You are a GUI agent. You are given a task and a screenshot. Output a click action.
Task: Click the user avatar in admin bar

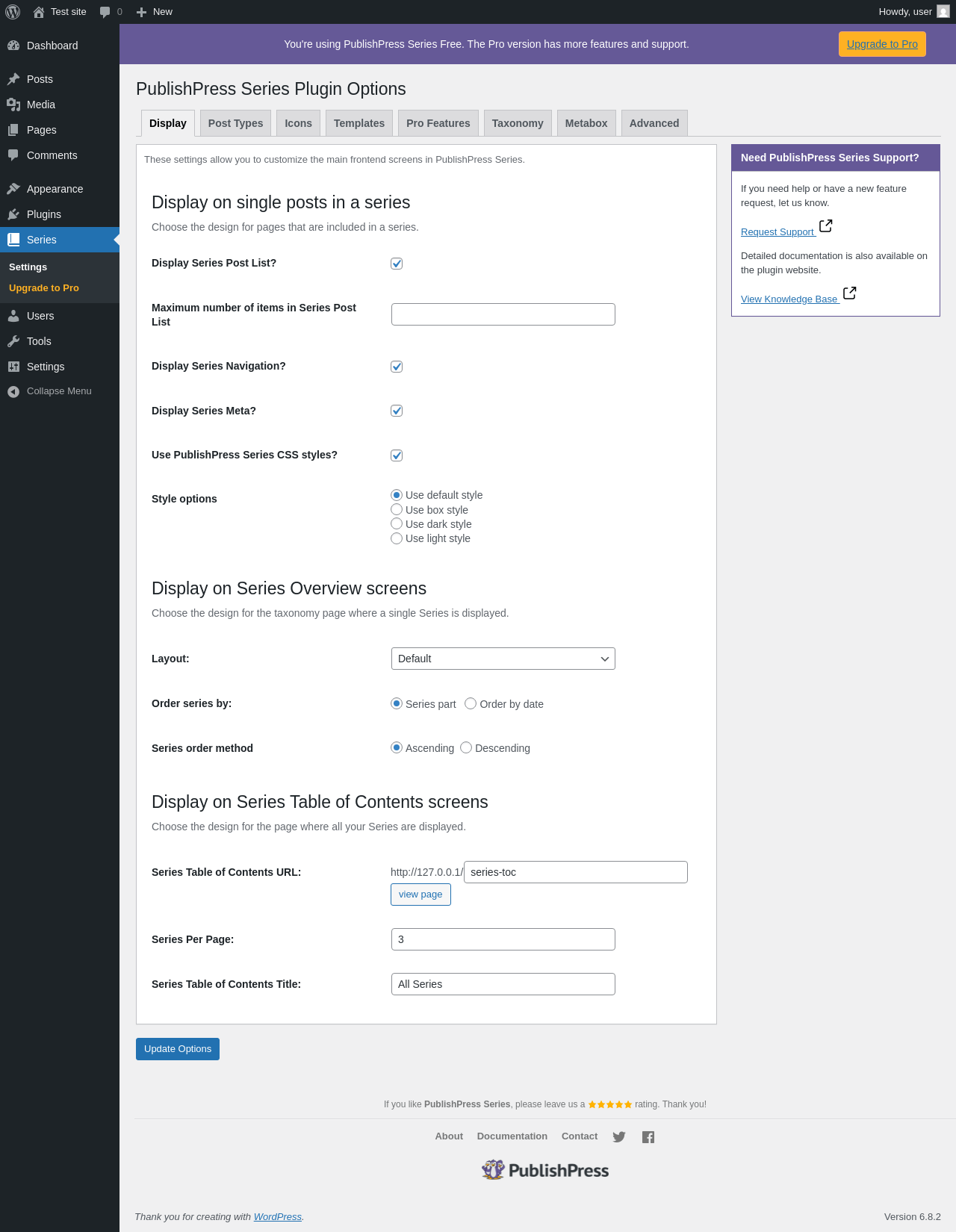[x=943, y=12]
